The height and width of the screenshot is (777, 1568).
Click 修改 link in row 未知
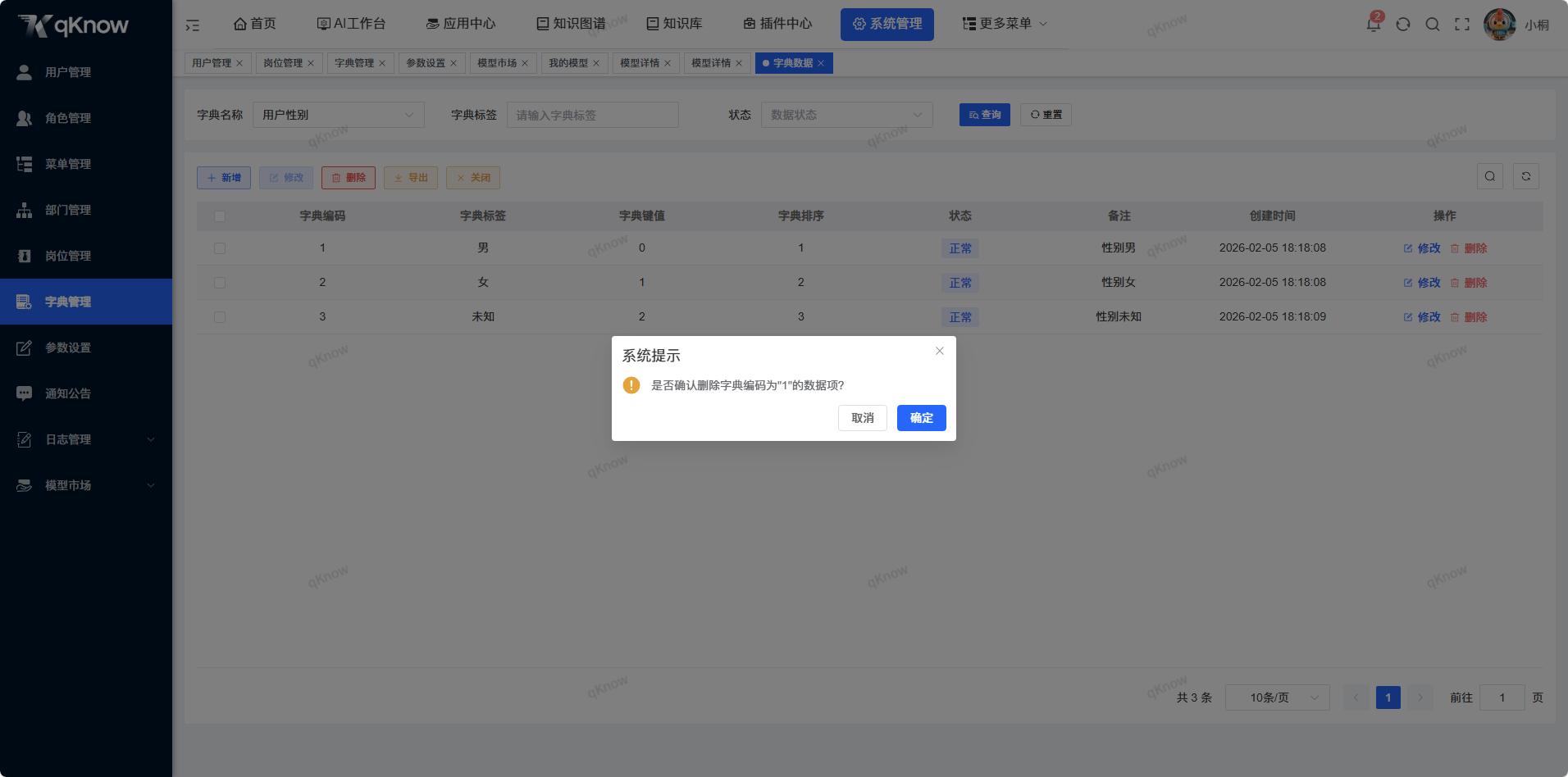pos(1422,317)
